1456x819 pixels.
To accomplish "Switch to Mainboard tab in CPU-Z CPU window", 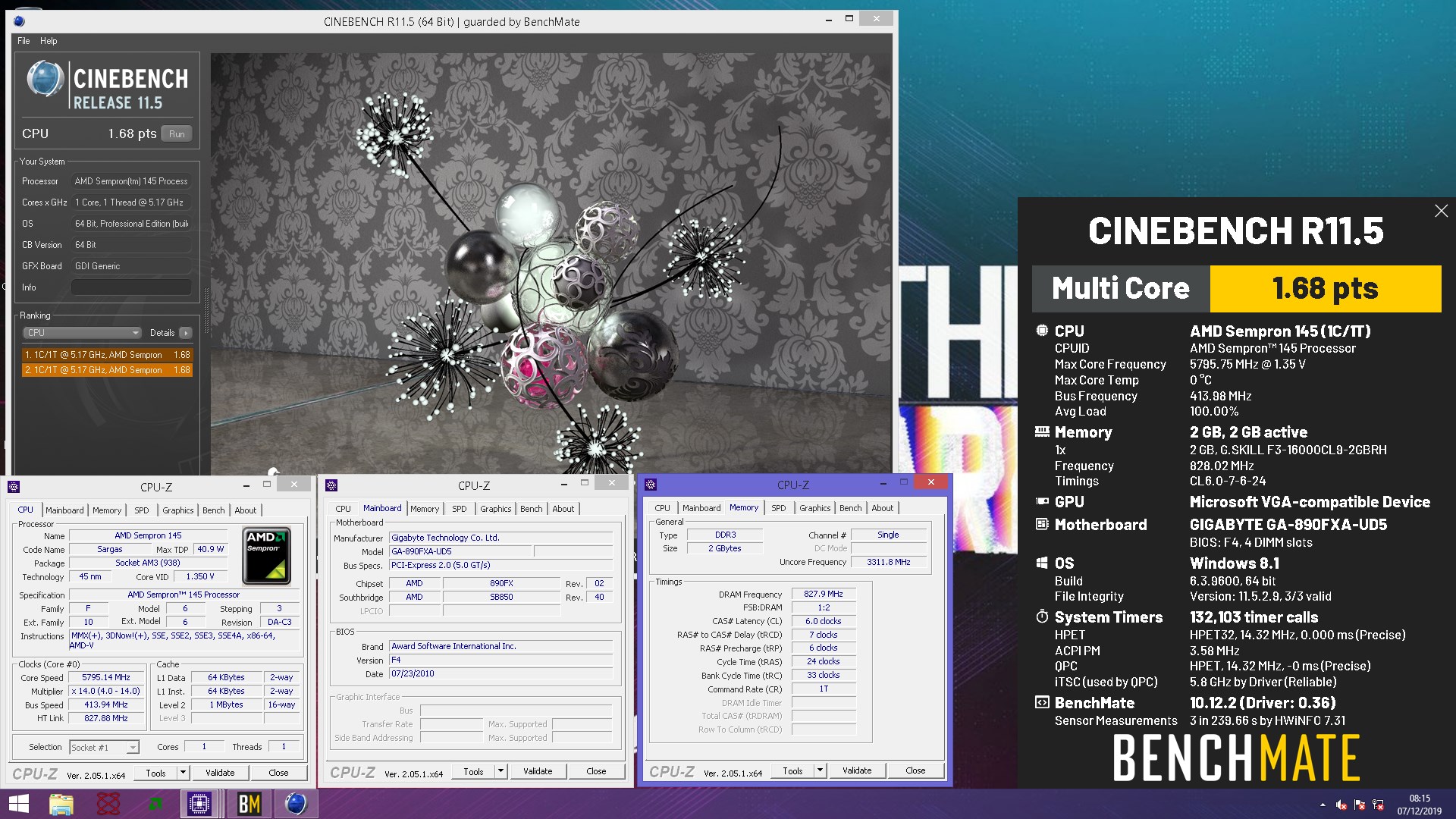I will pyautogui.click(x=64, y=510).
